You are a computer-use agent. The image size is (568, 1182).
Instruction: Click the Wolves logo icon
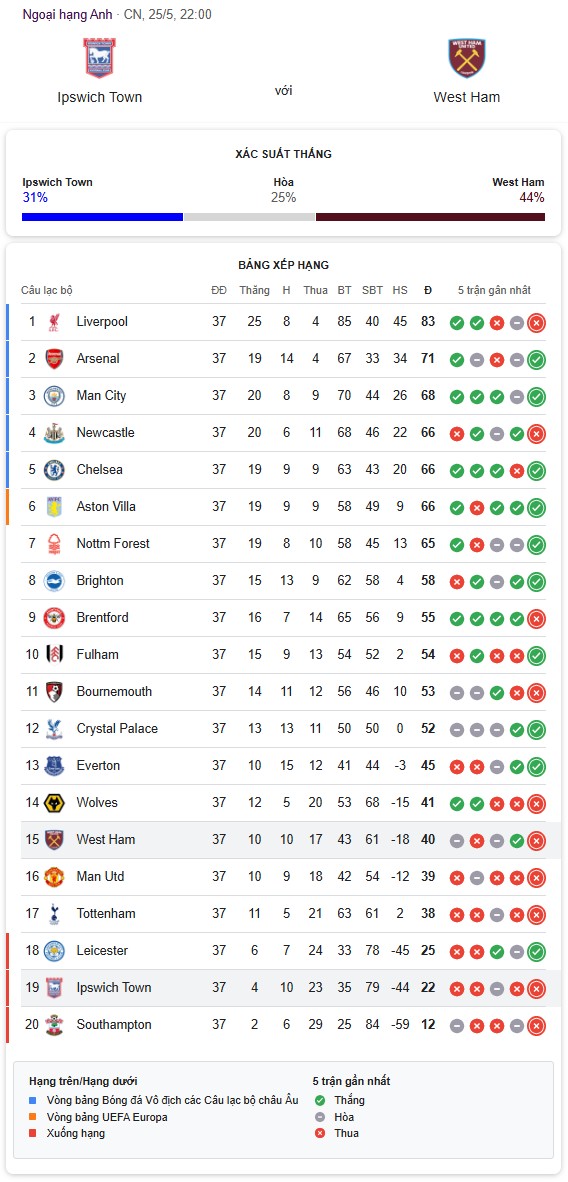(x=54, y=803)
